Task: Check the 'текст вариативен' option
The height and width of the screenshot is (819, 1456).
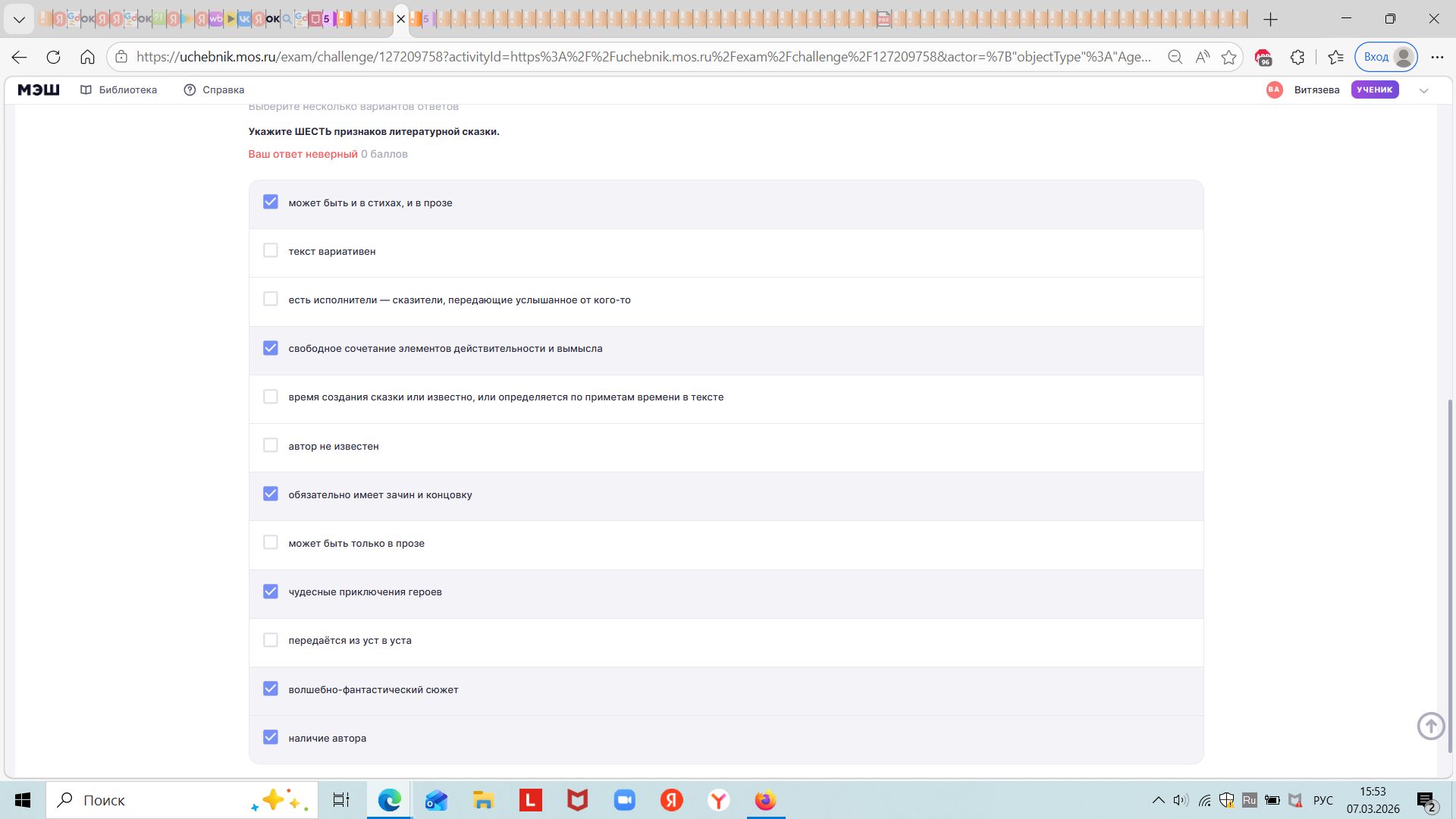Action: (x=271, y=250)
